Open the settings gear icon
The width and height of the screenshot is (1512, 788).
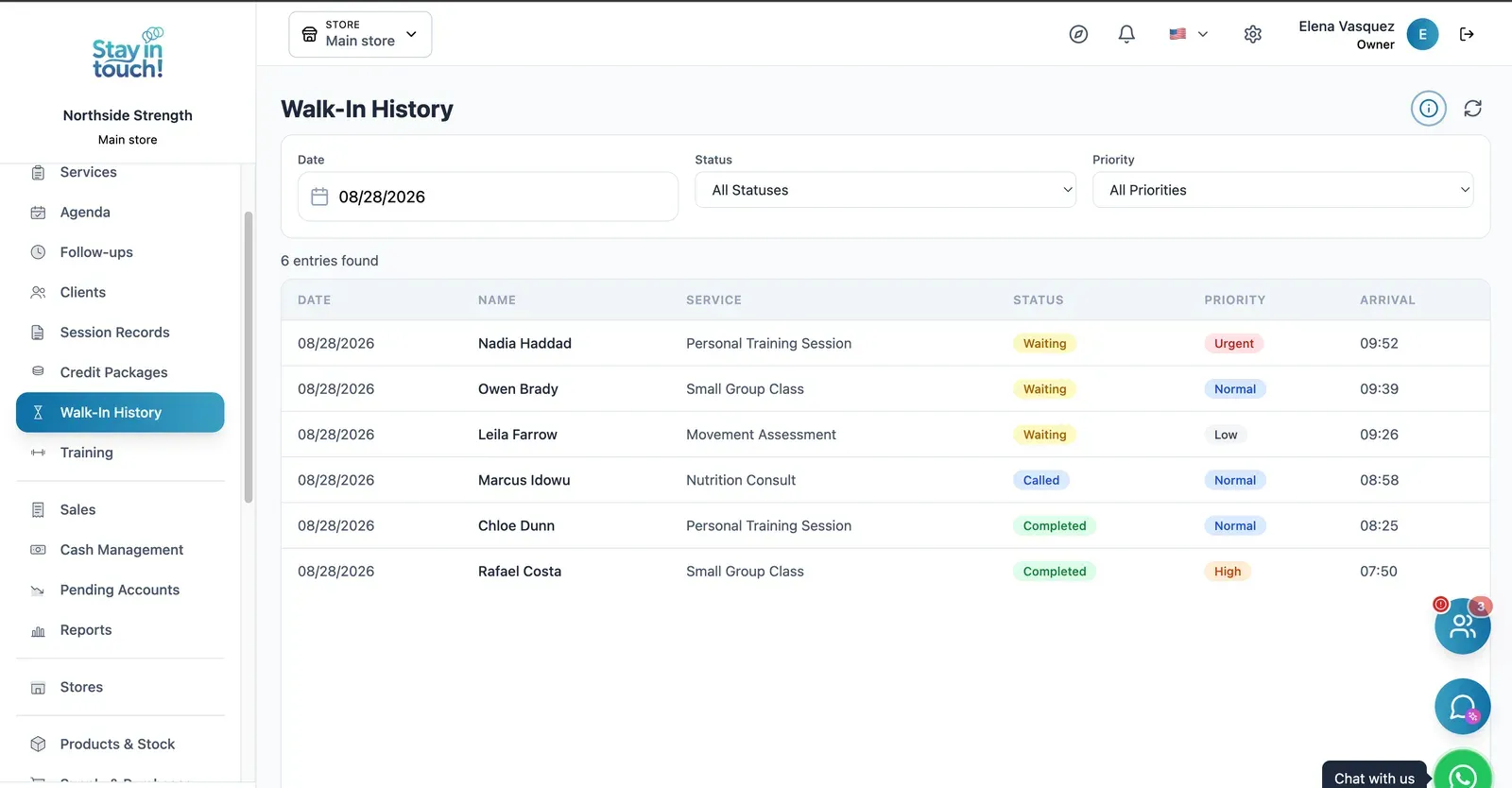(1253, 34)
